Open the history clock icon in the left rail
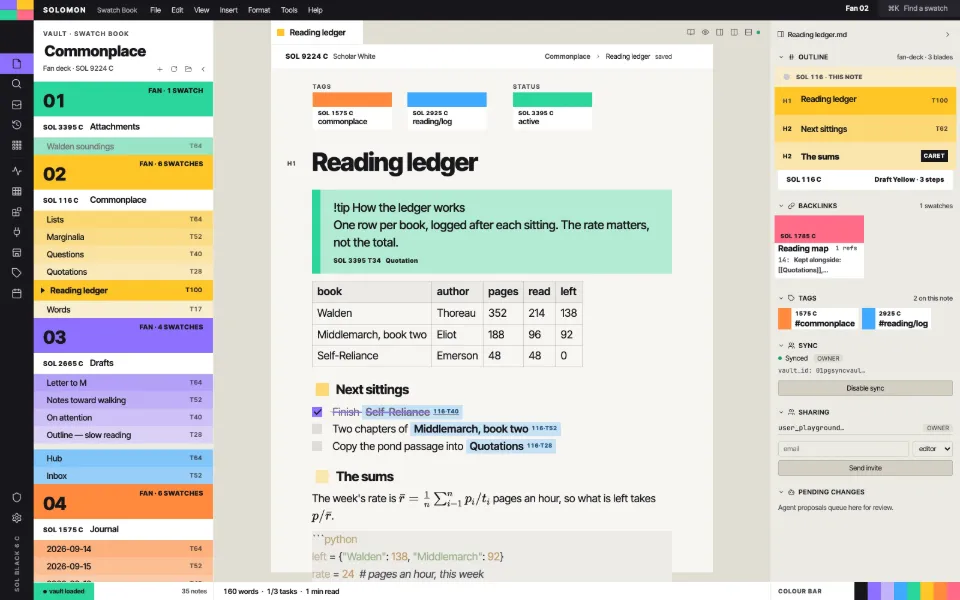Viewport: 960px width, 600px height. coord(17,125)
